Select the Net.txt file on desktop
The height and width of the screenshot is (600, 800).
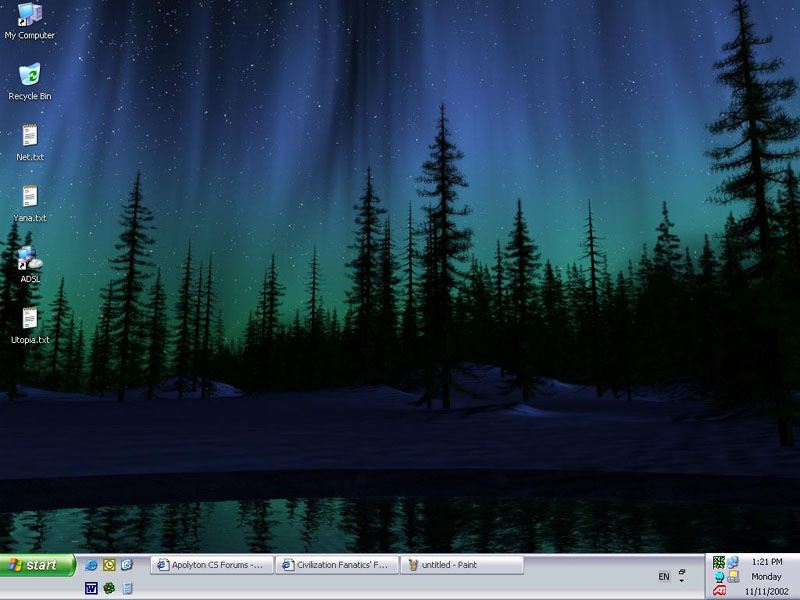pyautogui.click(x=30, y=136)
